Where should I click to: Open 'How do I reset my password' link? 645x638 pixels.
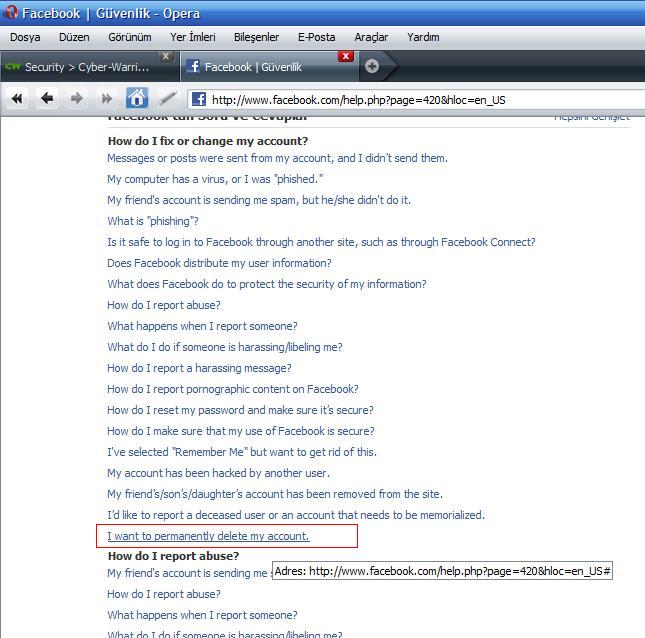point(240,410)
